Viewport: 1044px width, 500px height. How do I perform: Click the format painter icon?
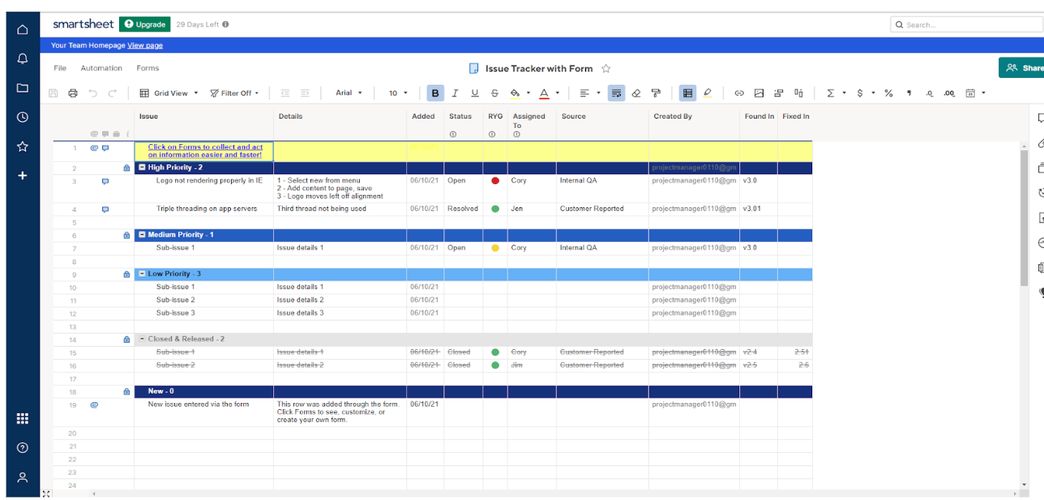[656, 93]
